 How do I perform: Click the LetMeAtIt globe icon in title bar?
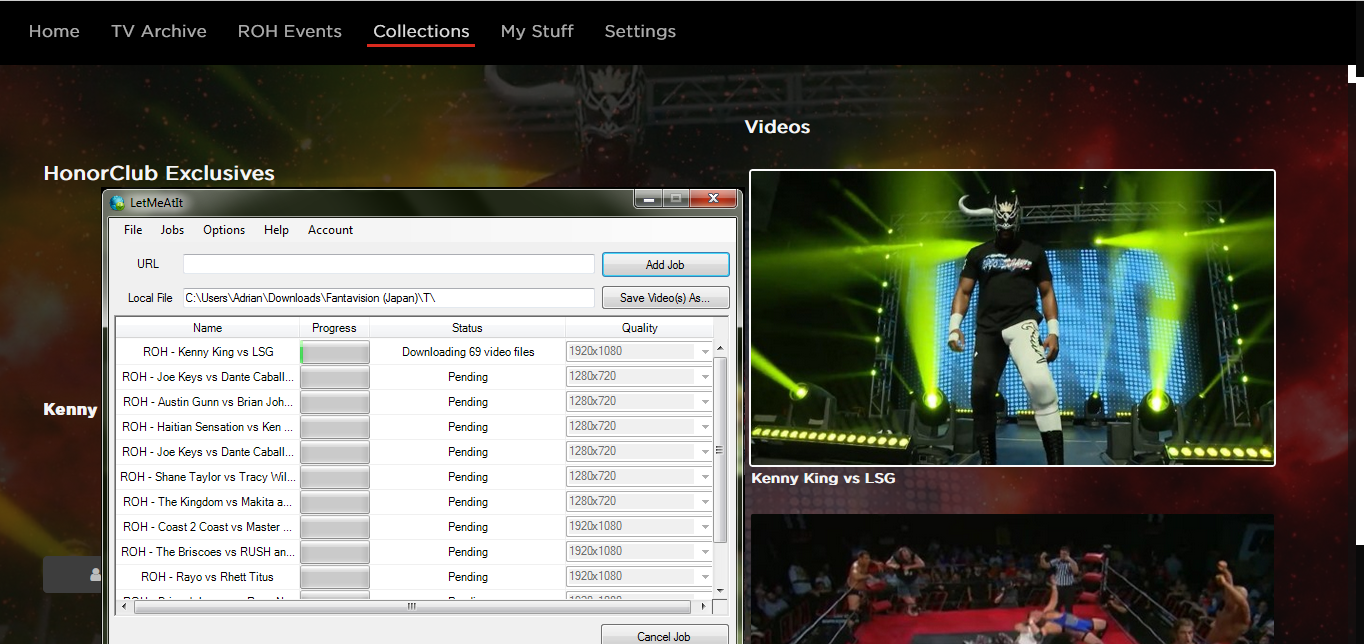pos(118,203)
